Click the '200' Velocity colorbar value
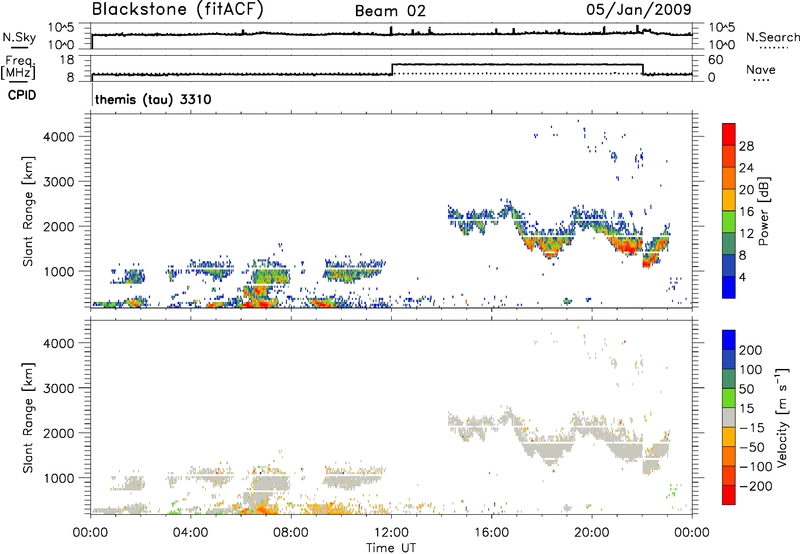Screen dimensions: 800x554 [751, 350]
